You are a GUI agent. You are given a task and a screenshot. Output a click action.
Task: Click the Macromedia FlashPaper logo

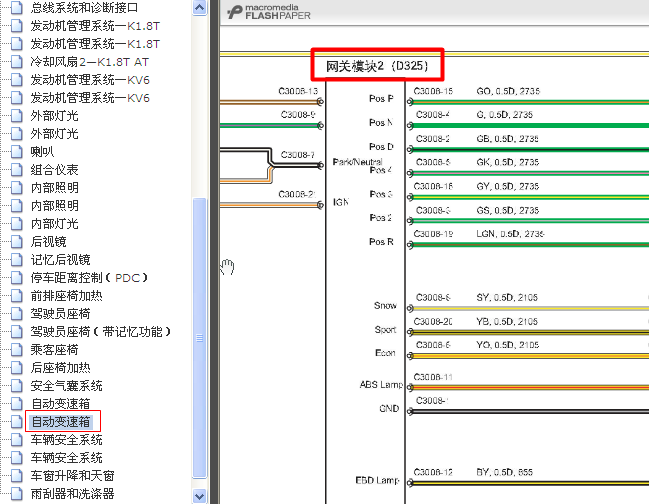pos(269,12)
